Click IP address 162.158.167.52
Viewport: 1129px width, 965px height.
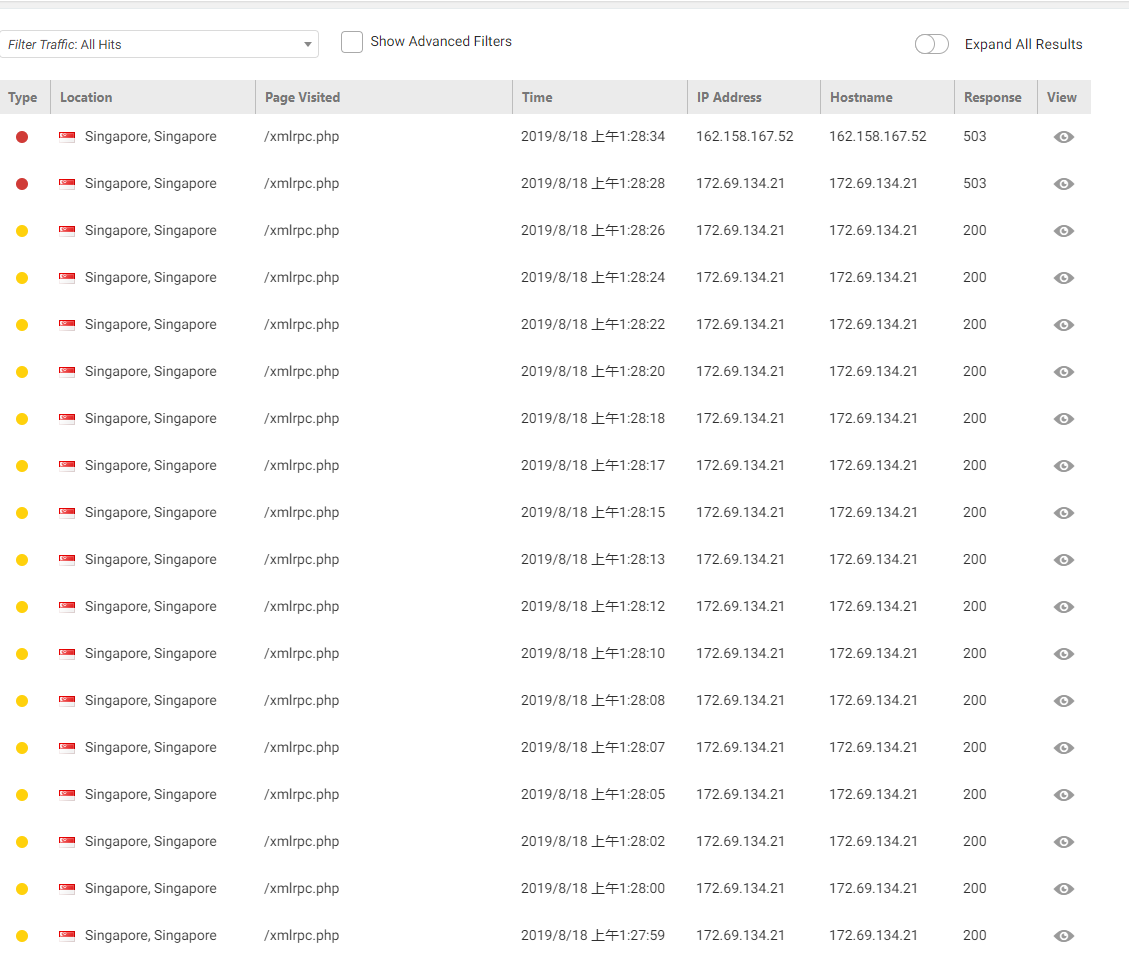click(x=744, y=136)
